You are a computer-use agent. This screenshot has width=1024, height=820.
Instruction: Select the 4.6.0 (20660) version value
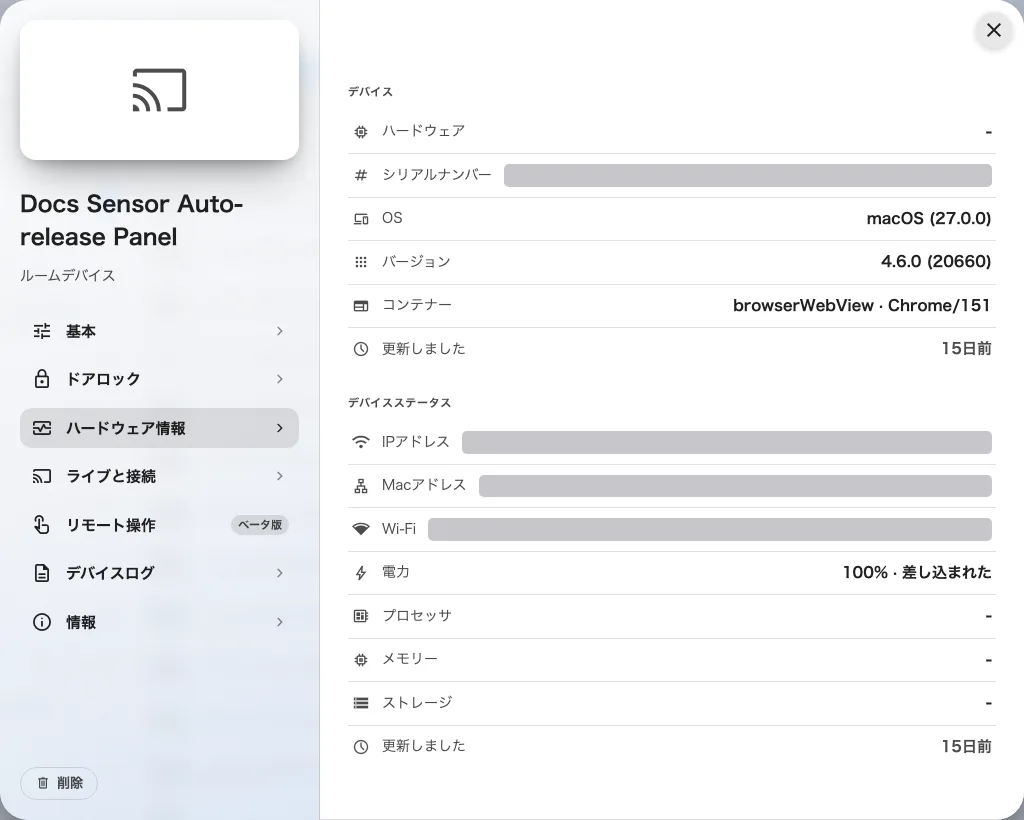tap(936, 262)
